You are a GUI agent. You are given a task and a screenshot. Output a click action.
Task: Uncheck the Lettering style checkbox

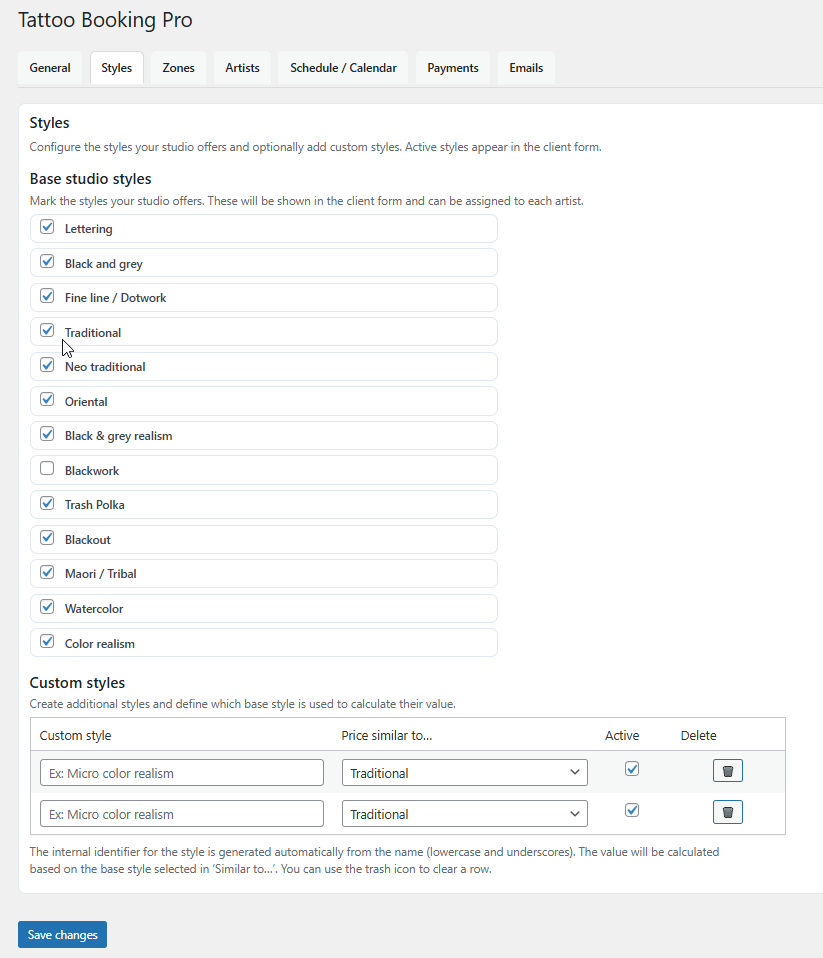47,227
